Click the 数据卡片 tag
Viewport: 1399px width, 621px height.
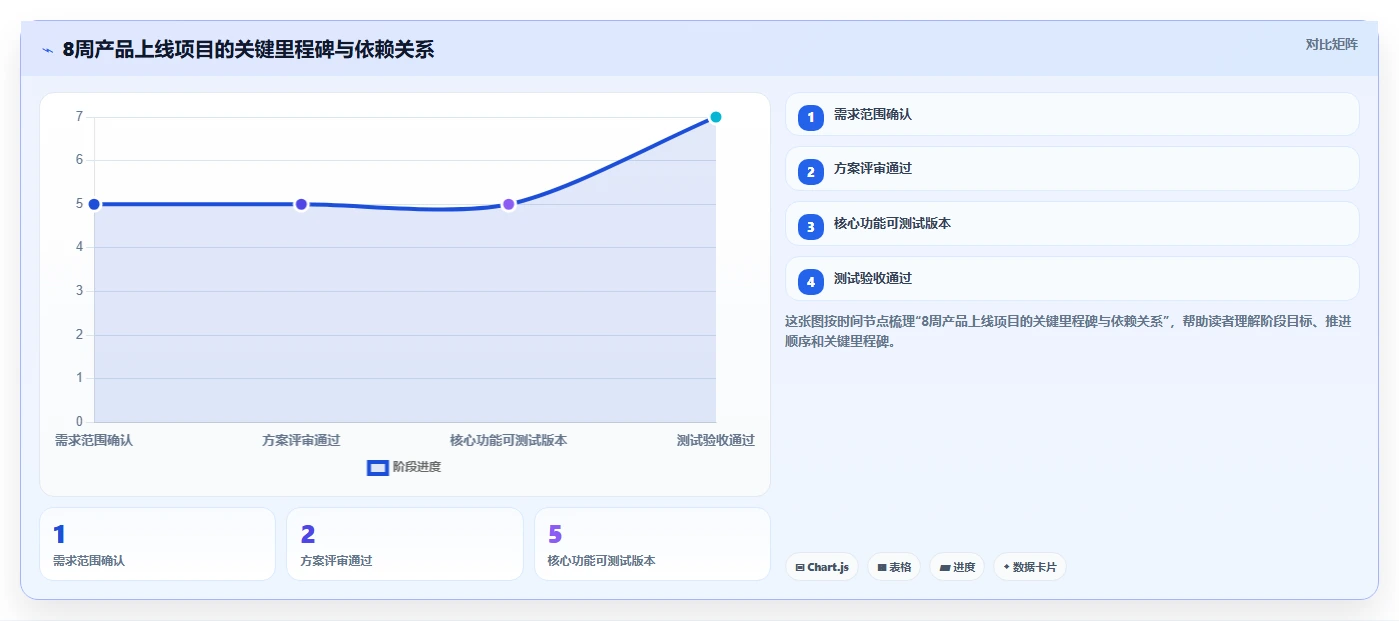[1029, 567]
